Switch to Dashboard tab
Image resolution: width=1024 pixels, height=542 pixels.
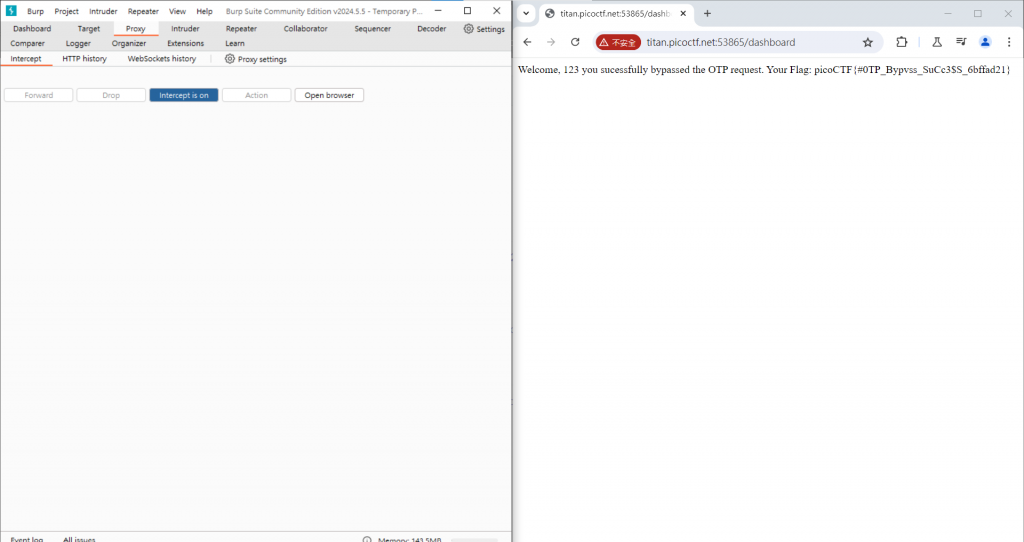[x=32, y=29]
